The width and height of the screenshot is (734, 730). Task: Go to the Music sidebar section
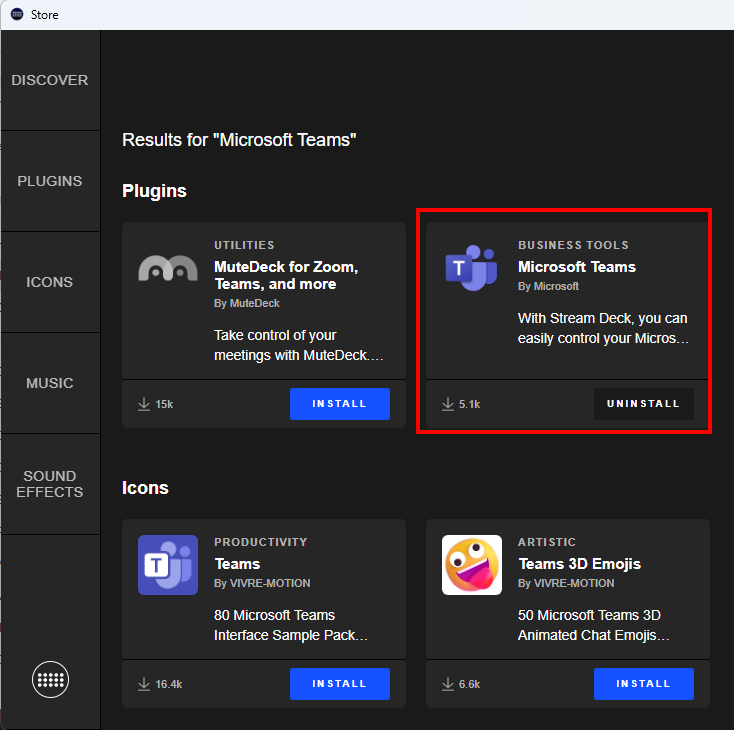[50, 383]
